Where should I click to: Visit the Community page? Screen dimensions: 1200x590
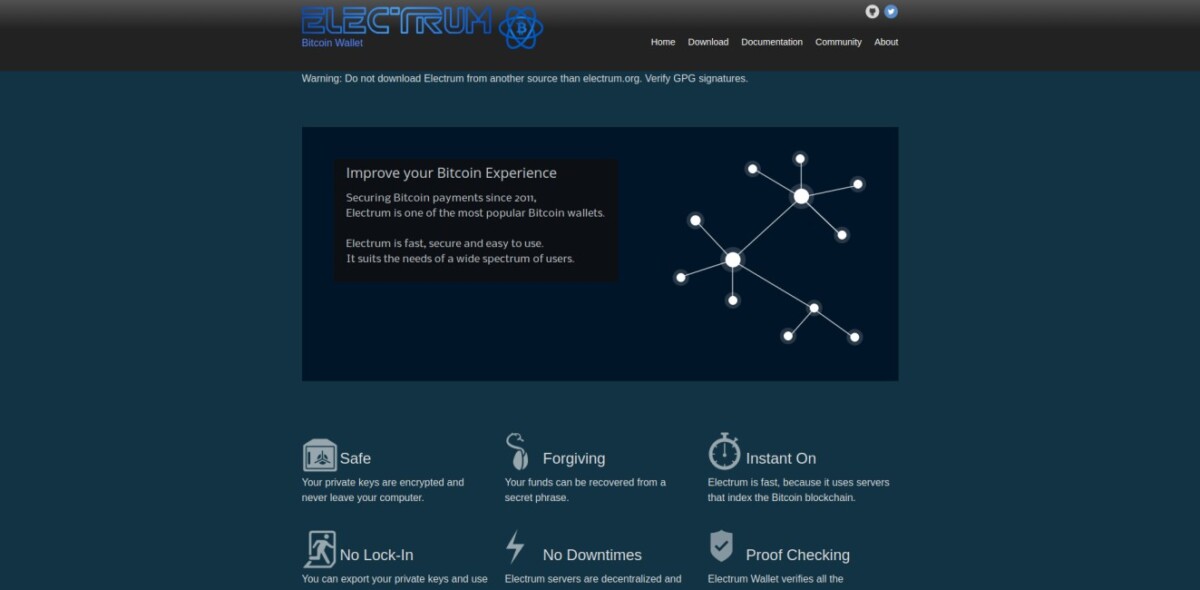(x=838, y=42)
